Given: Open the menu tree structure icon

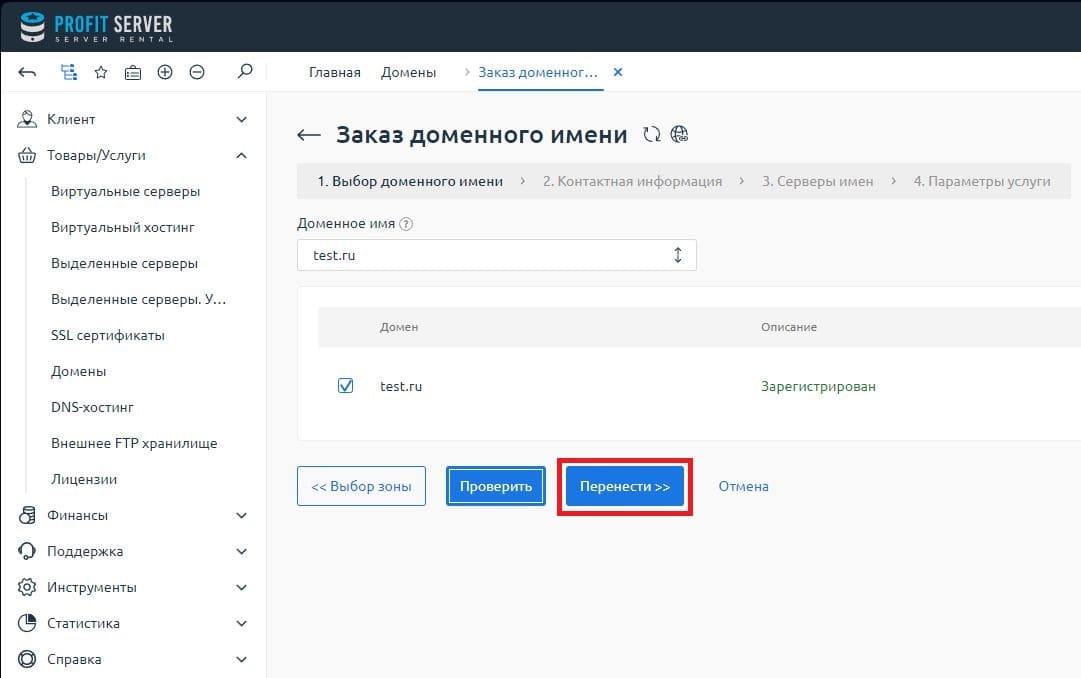Looking at the screenshot, I should coord(68,72).
